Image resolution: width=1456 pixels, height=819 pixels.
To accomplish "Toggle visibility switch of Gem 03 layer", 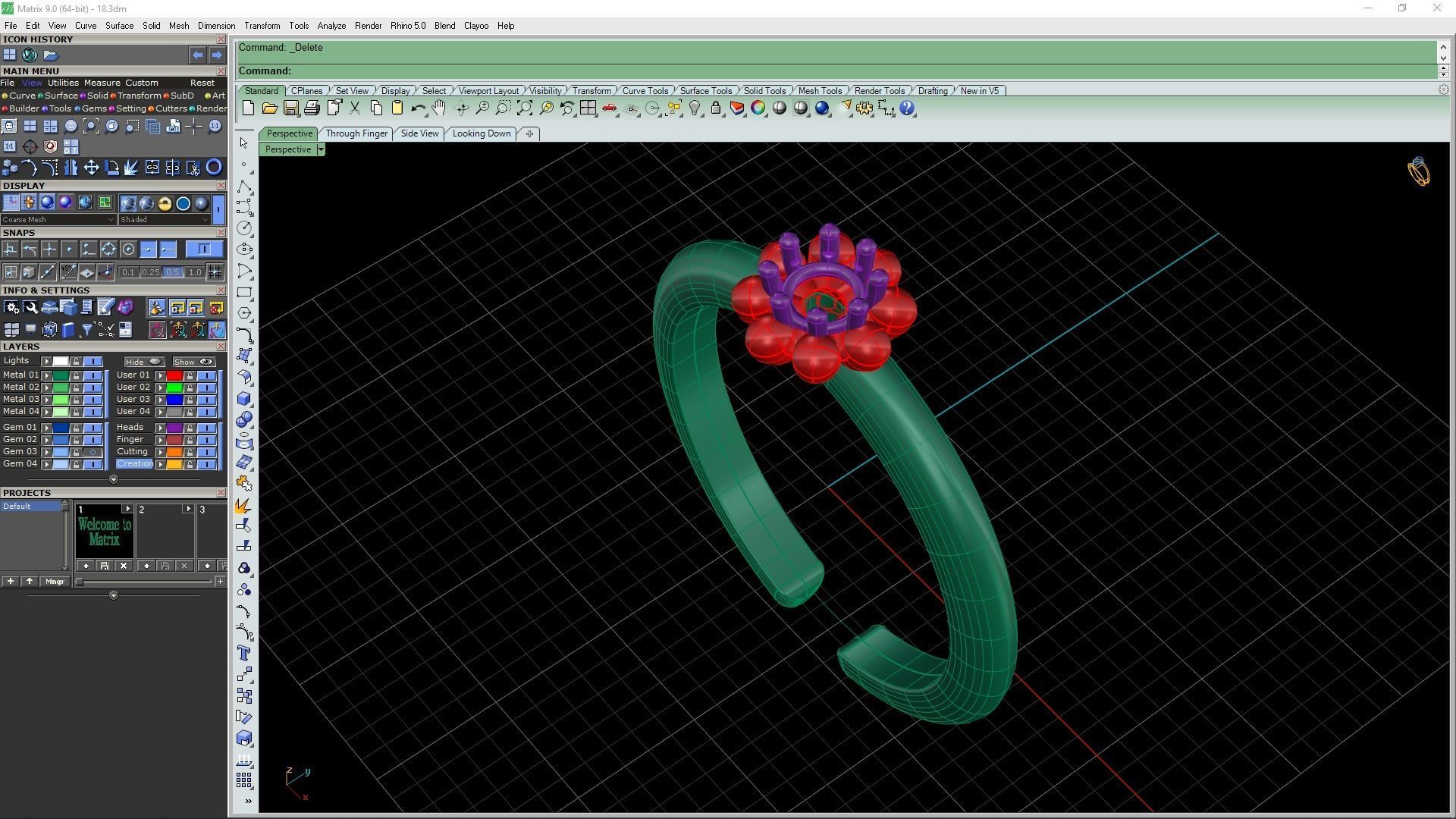I will 93,452.
